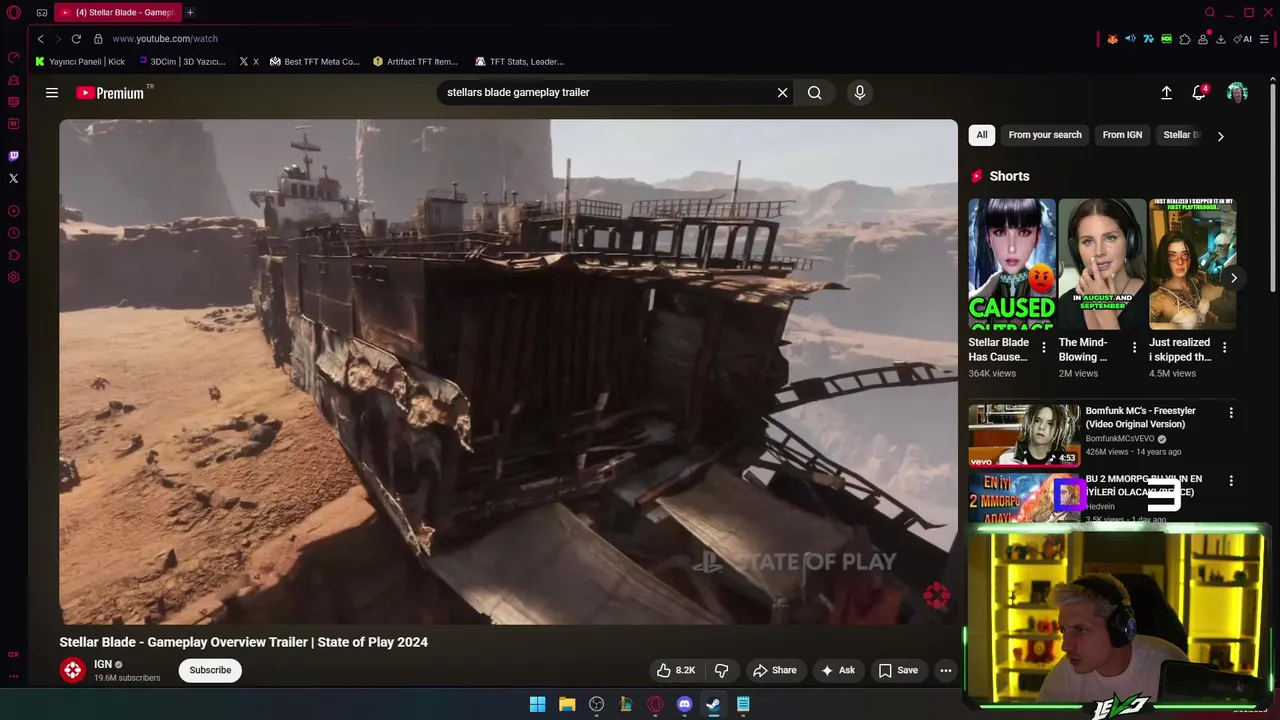
Task: Click the Stellar Blade video player
Action: pos(508,372)
